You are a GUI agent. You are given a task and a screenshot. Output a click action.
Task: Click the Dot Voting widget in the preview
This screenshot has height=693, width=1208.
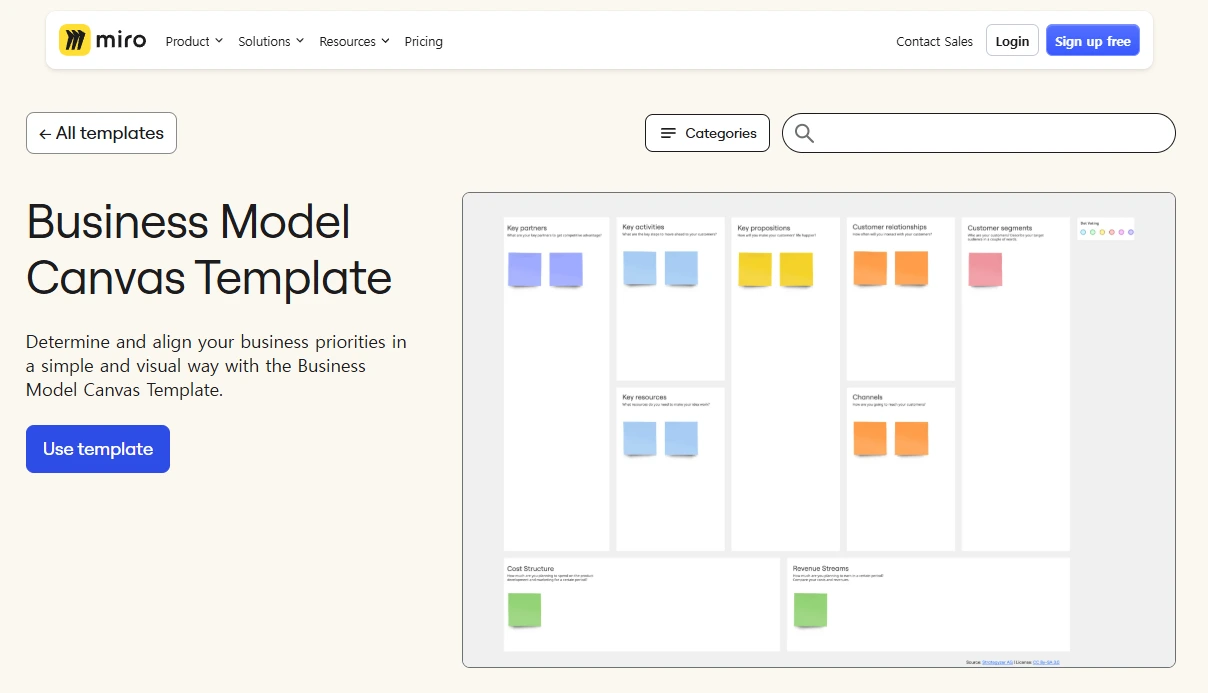(1106, 229)
